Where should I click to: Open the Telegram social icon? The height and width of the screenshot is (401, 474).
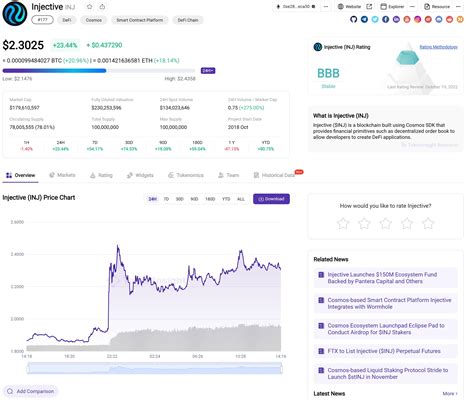[x=364, y=19]
